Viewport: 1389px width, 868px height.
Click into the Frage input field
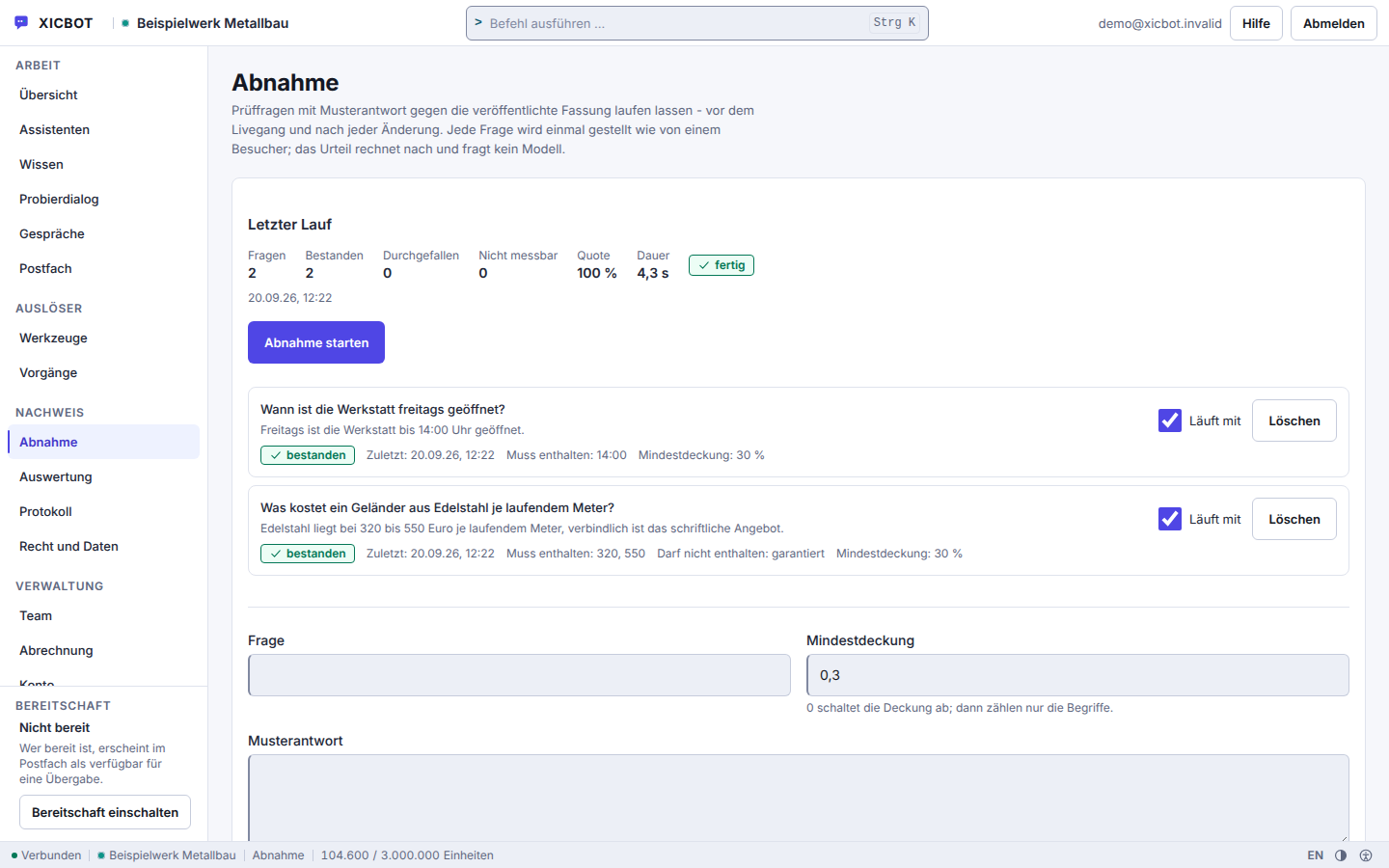[x=519, y=675]
